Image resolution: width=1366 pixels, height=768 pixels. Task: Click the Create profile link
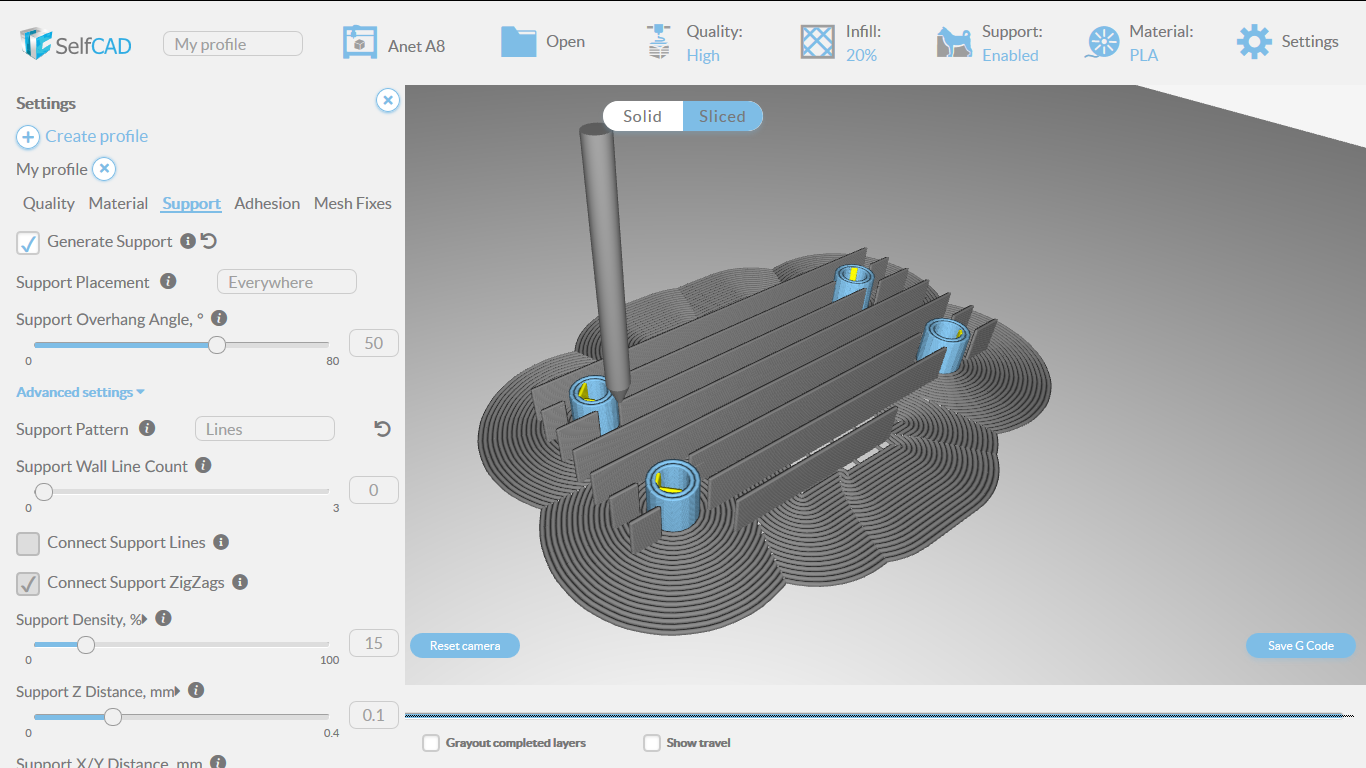[x=96, y=136]
